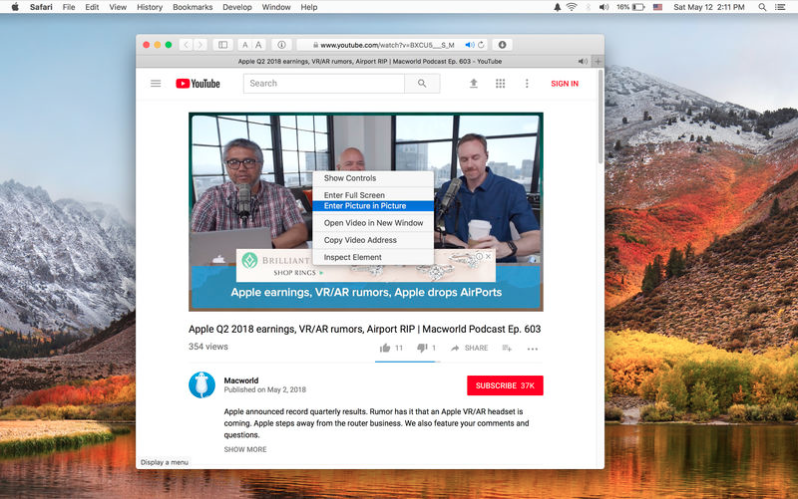798x499 pixels.
Task: Open Notification bell in menu bar
Action: (x=557, y=7)
